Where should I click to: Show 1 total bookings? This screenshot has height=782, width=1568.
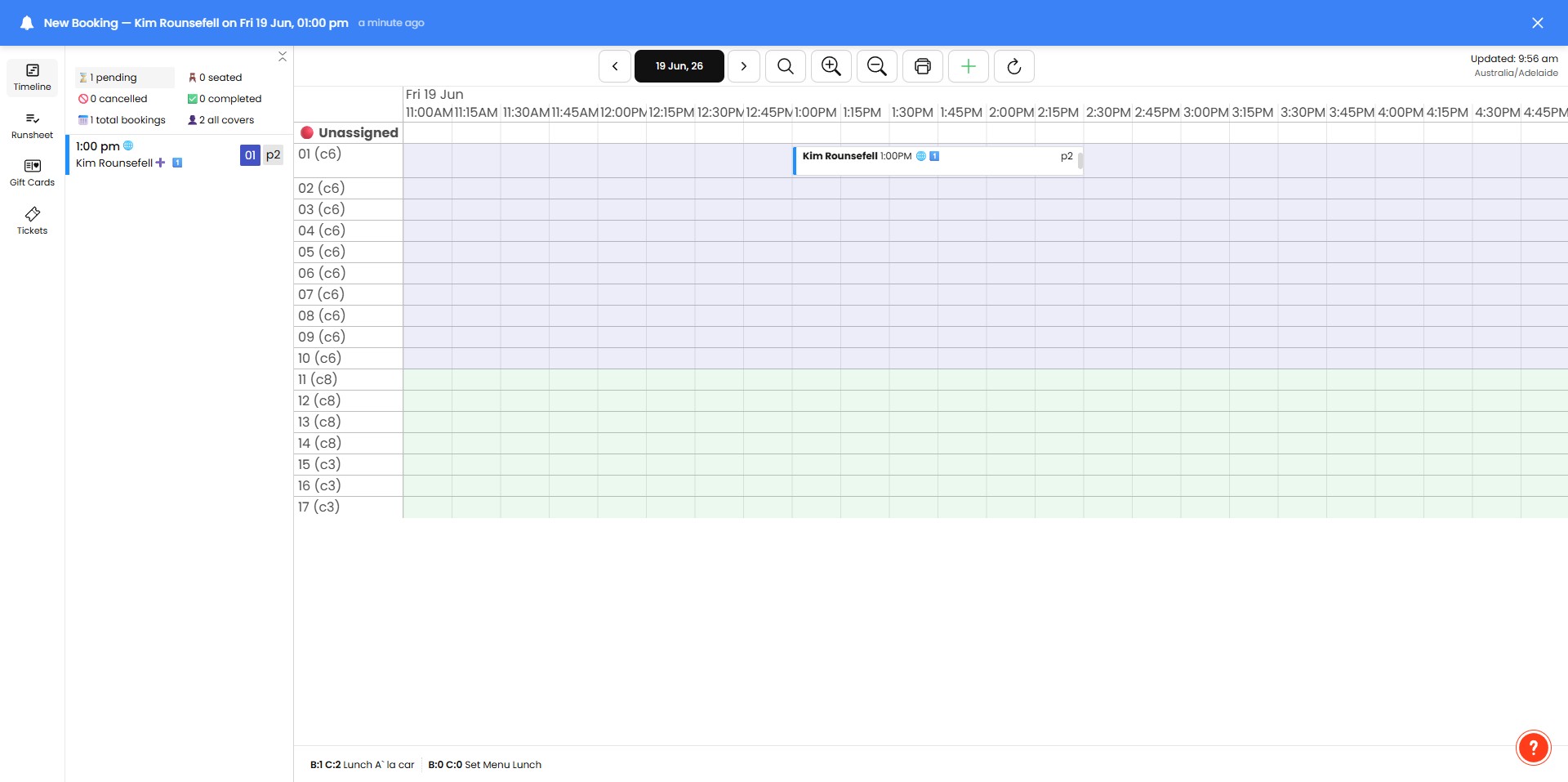coord(122,120)
